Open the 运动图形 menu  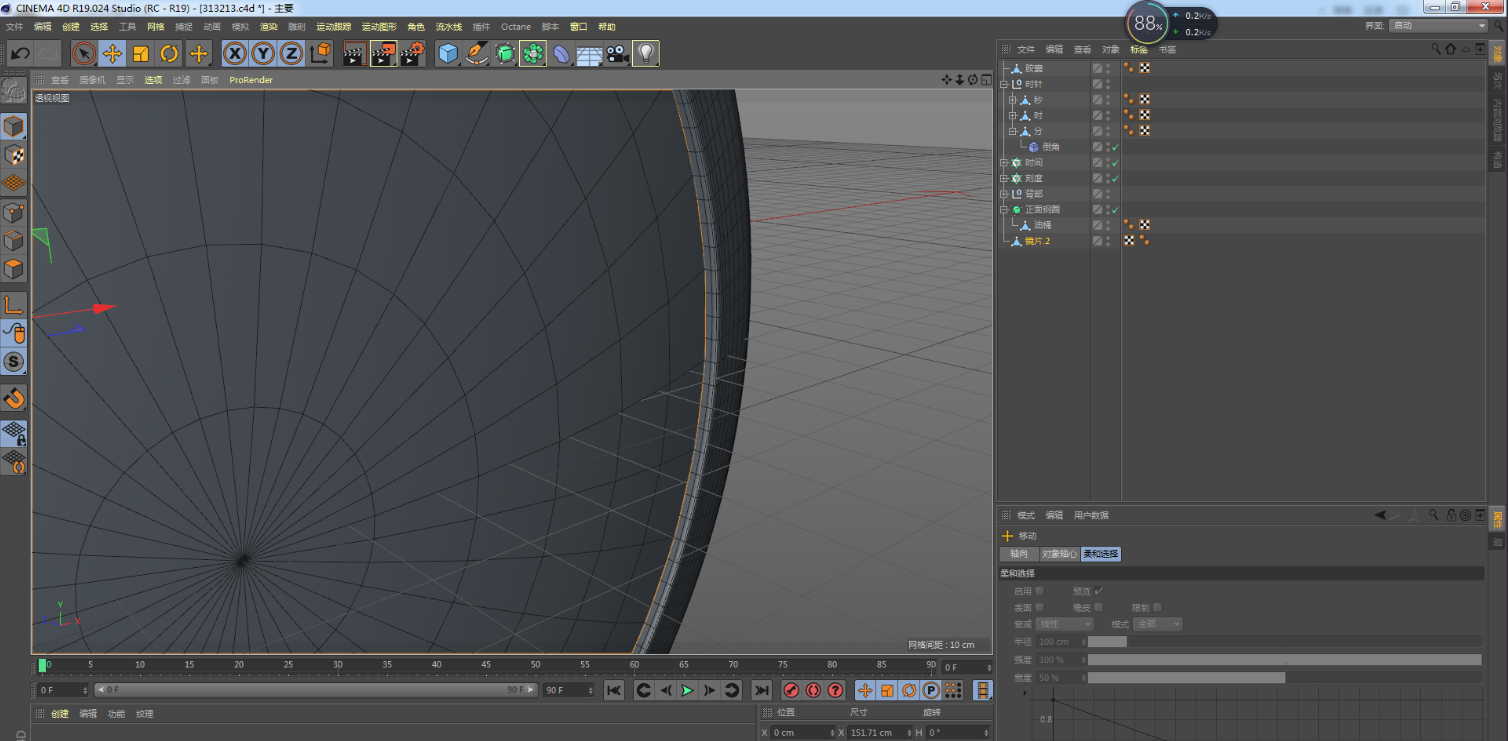tap(379, 27)
